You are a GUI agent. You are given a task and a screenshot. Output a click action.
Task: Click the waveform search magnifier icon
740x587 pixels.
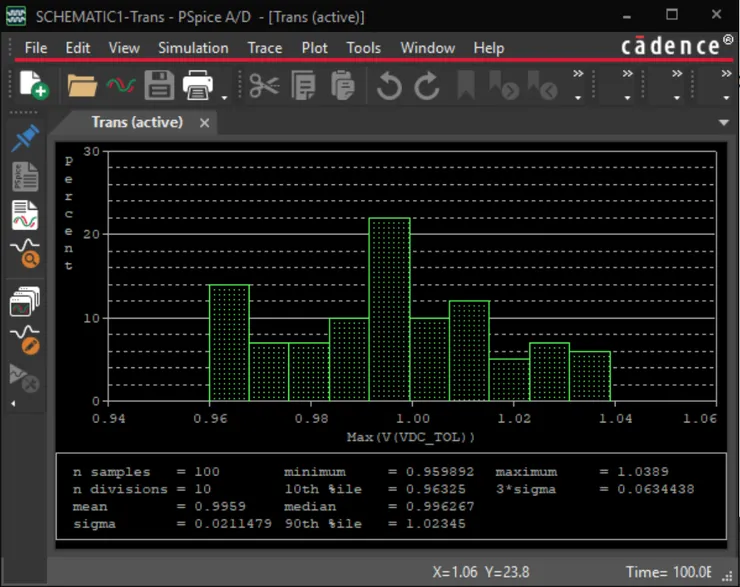25,254
